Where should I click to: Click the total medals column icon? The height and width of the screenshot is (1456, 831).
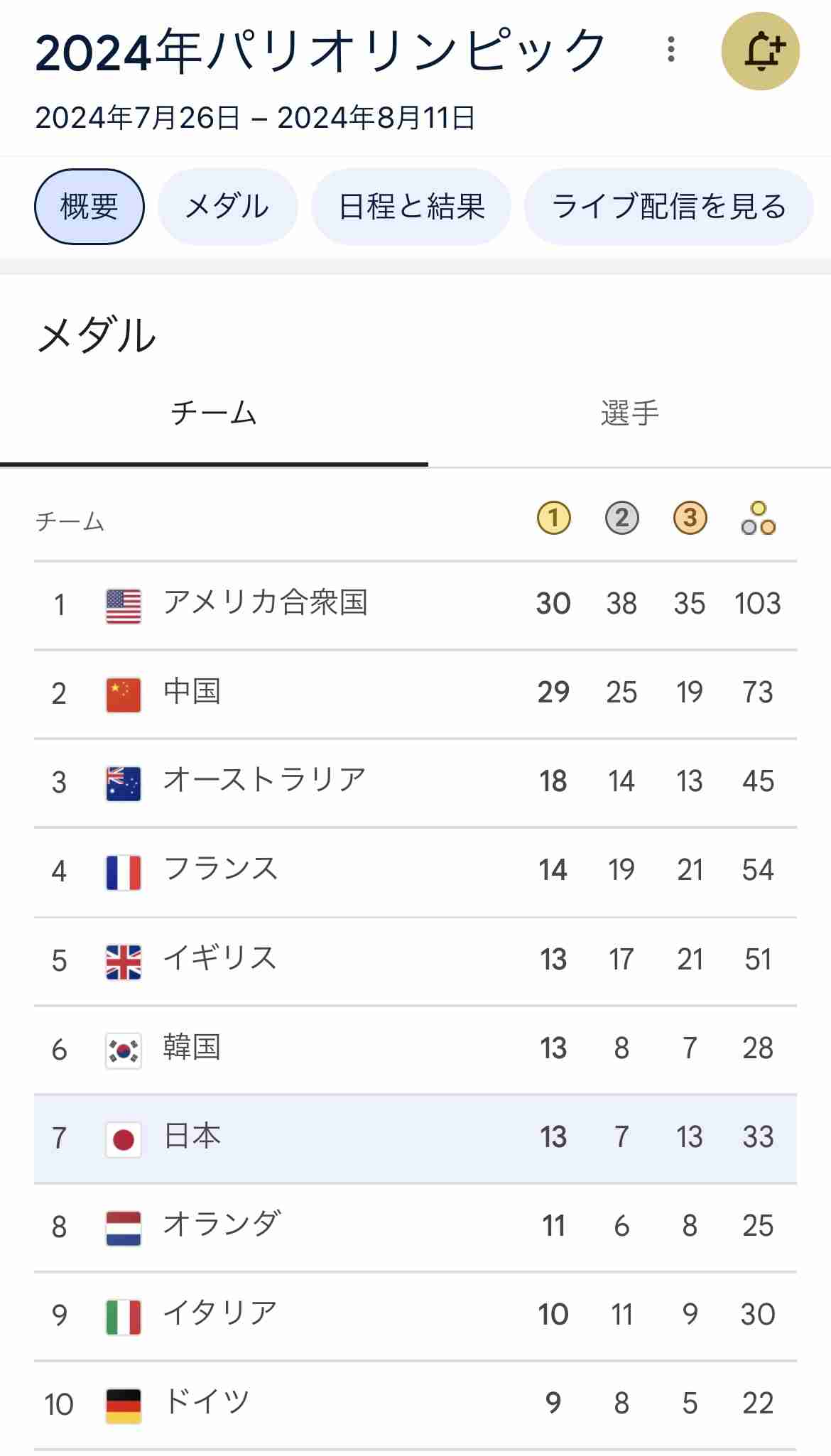point(758,518)
